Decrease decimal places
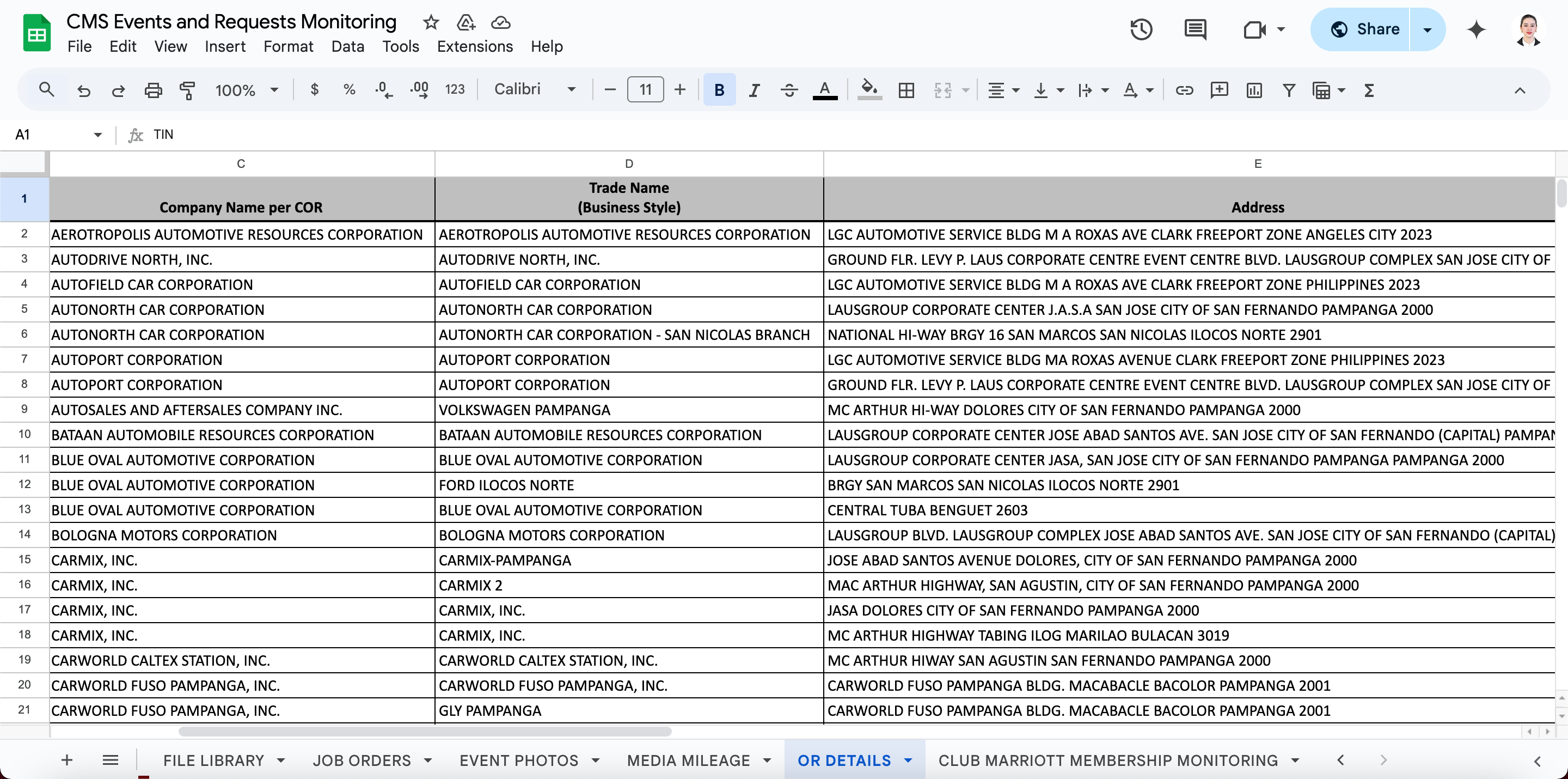1568x779 pixels. (383, 90)
